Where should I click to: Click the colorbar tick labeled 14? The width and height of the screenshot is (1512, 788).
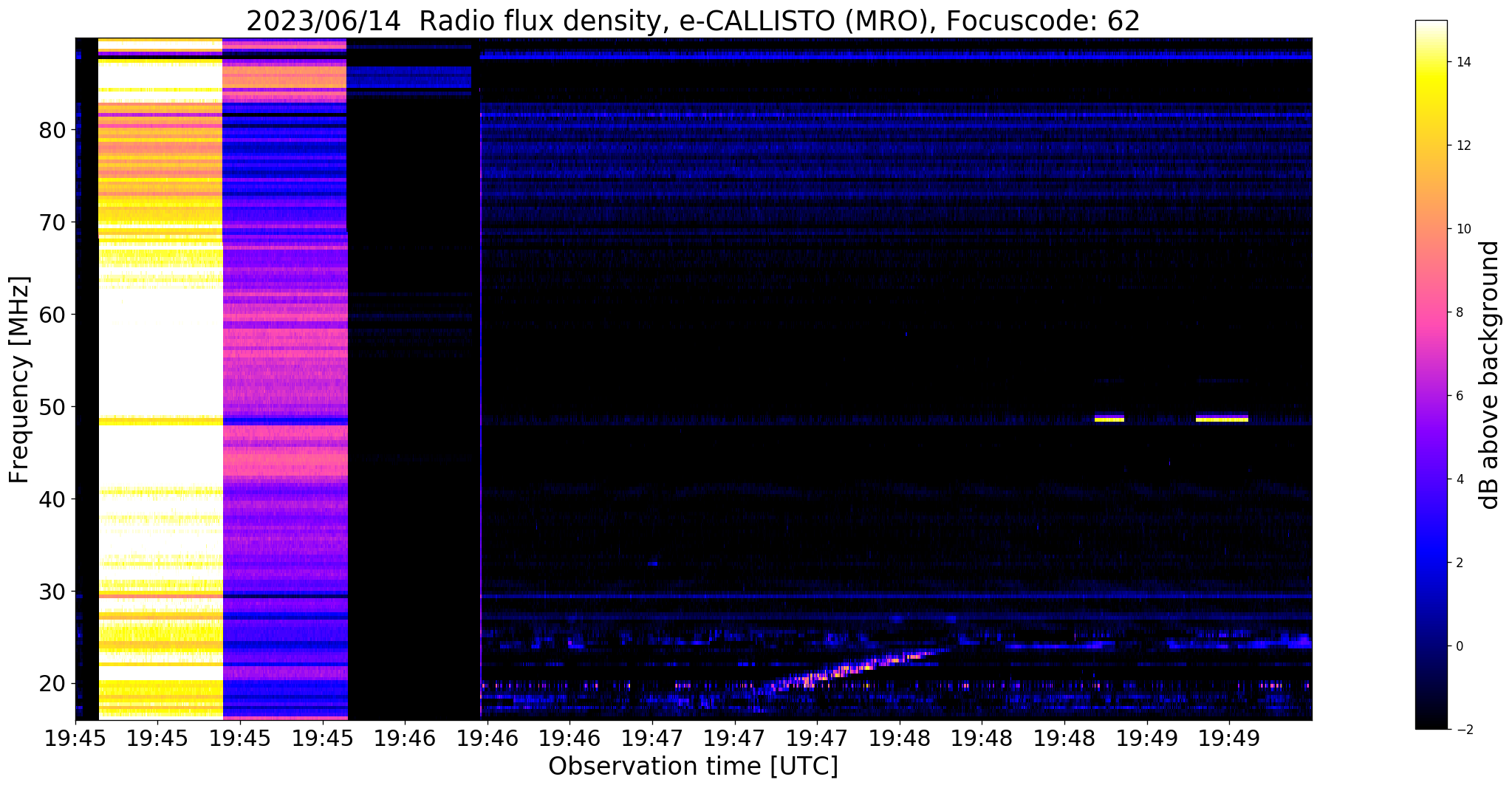coord(1463,62)
